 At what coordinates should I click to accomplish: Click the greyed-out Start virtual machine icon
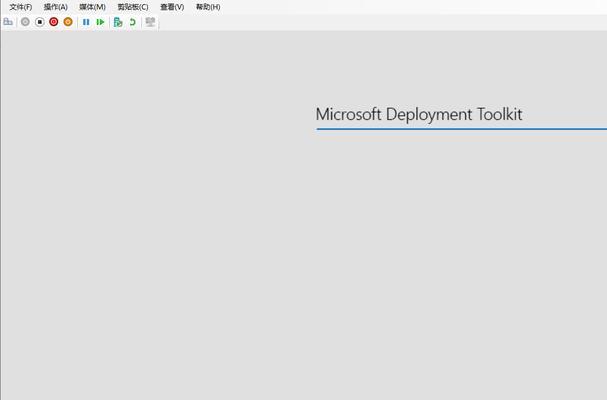(25, 22)
